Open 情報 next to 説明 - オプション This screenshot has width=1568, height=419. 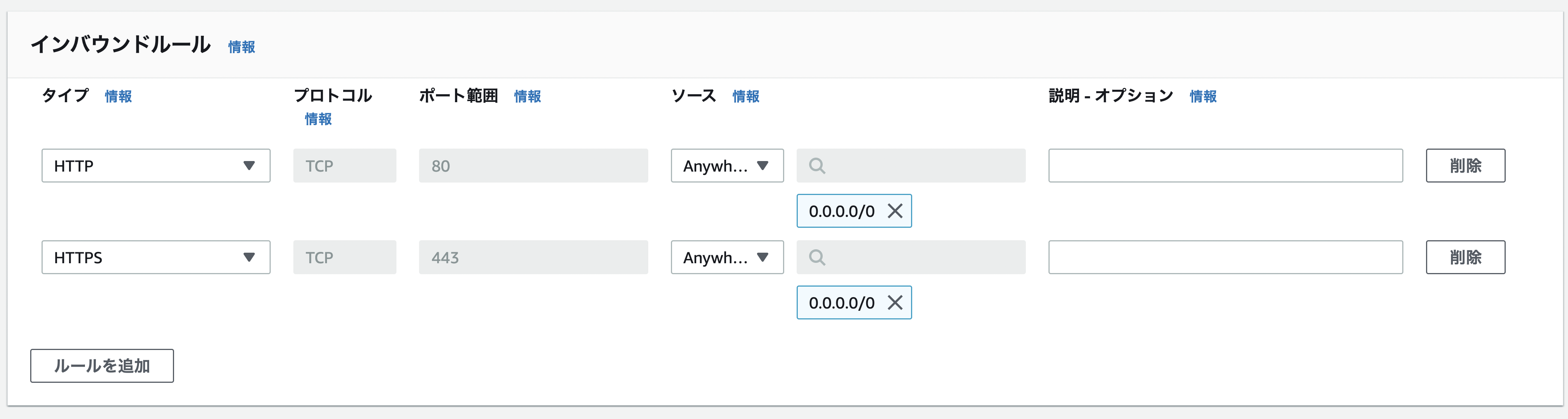click(1202, 96)
